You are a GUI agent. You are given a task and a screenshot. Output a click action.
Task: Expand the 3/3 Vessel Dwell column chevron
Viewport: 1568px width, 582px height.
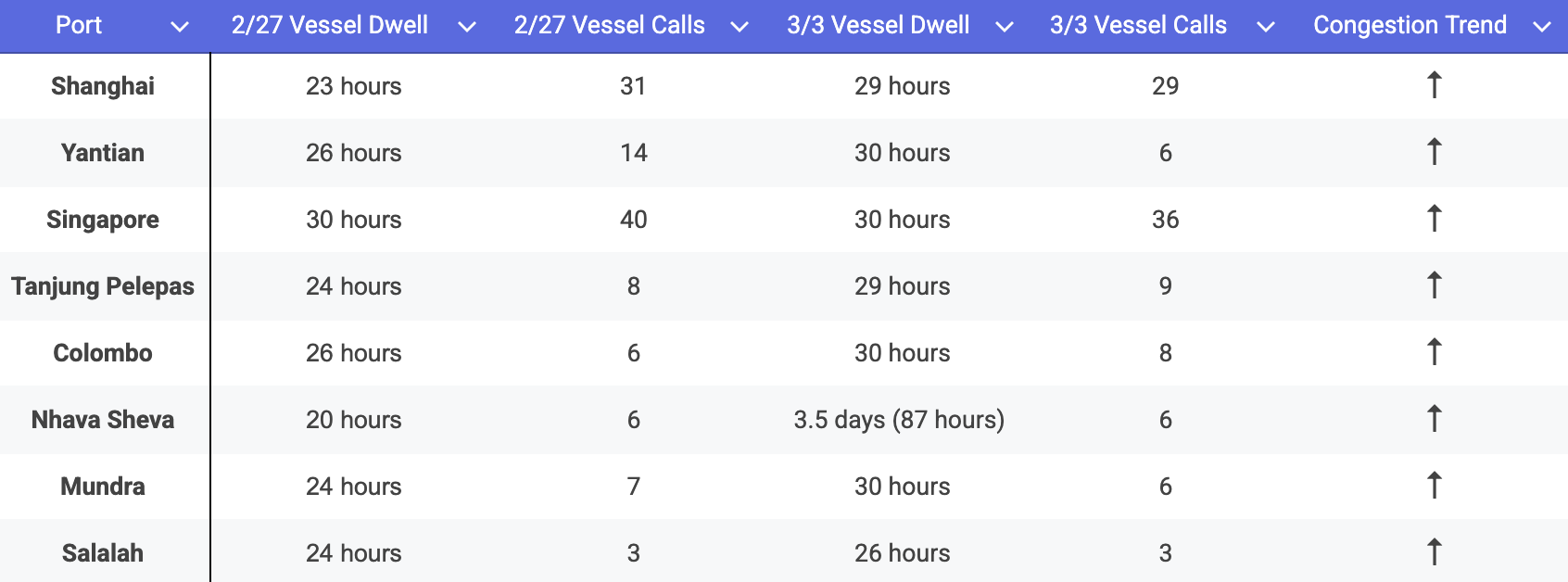pyautogui.click(x=1004, y=27)
